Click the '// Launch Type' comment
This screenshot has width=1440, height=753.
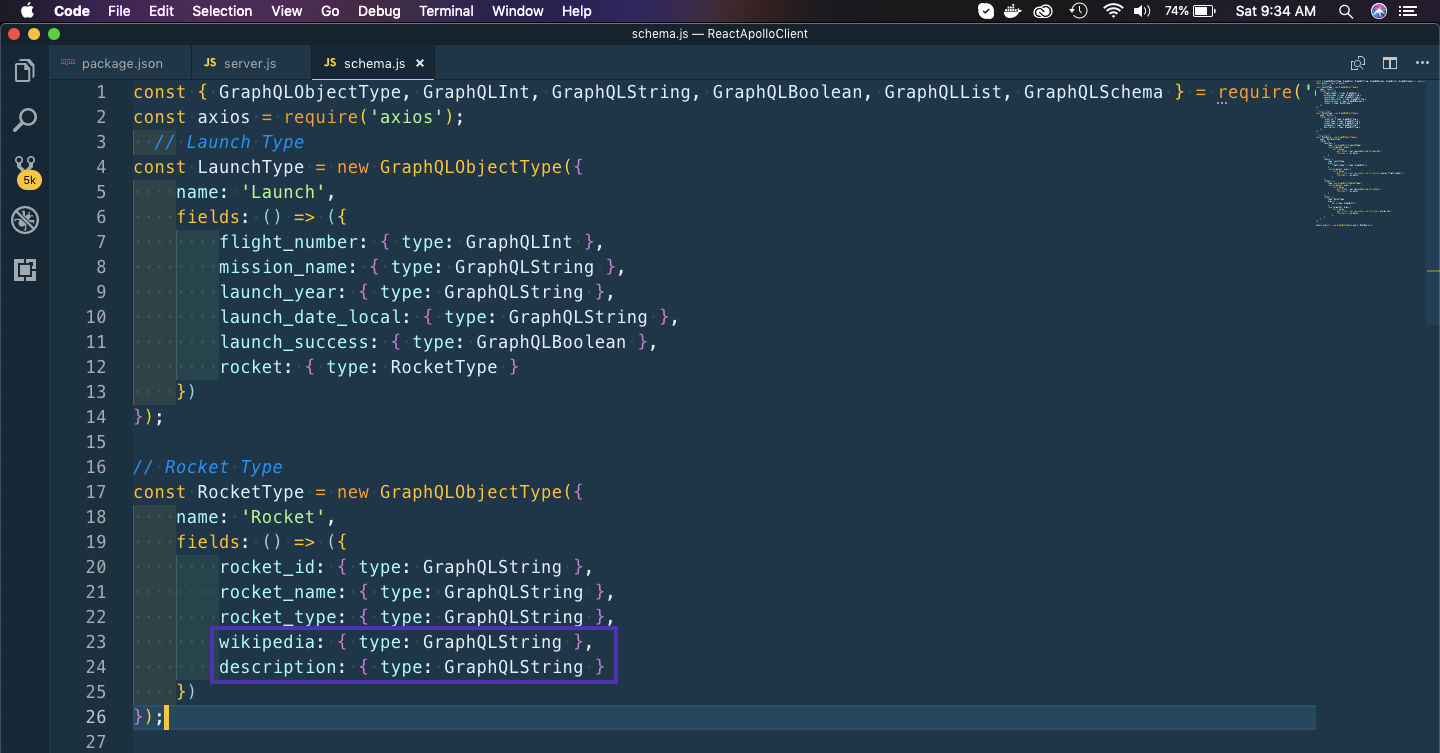click(229, 142)
